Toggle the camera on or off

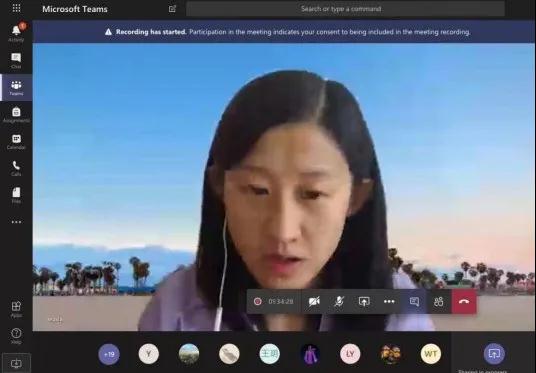pos(314,301)
